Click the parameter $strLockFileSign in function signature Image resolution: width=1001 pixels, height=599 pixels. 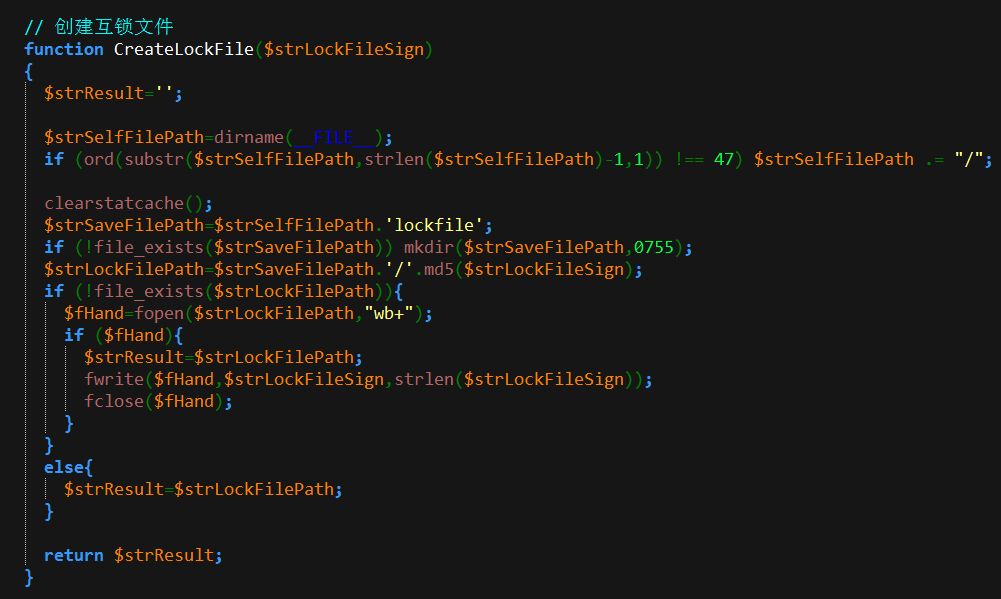point(344,49)
